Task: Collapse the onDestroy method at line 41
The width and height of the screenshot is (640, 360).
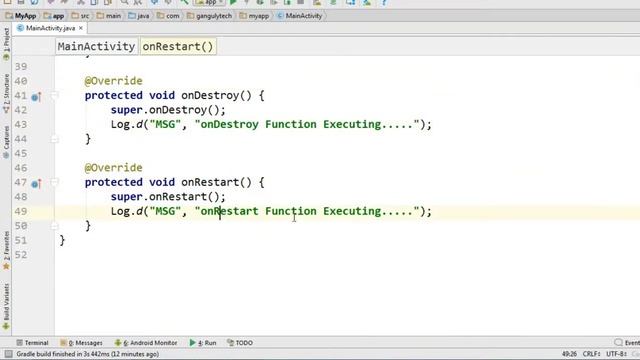Action: tap(54, 96)
